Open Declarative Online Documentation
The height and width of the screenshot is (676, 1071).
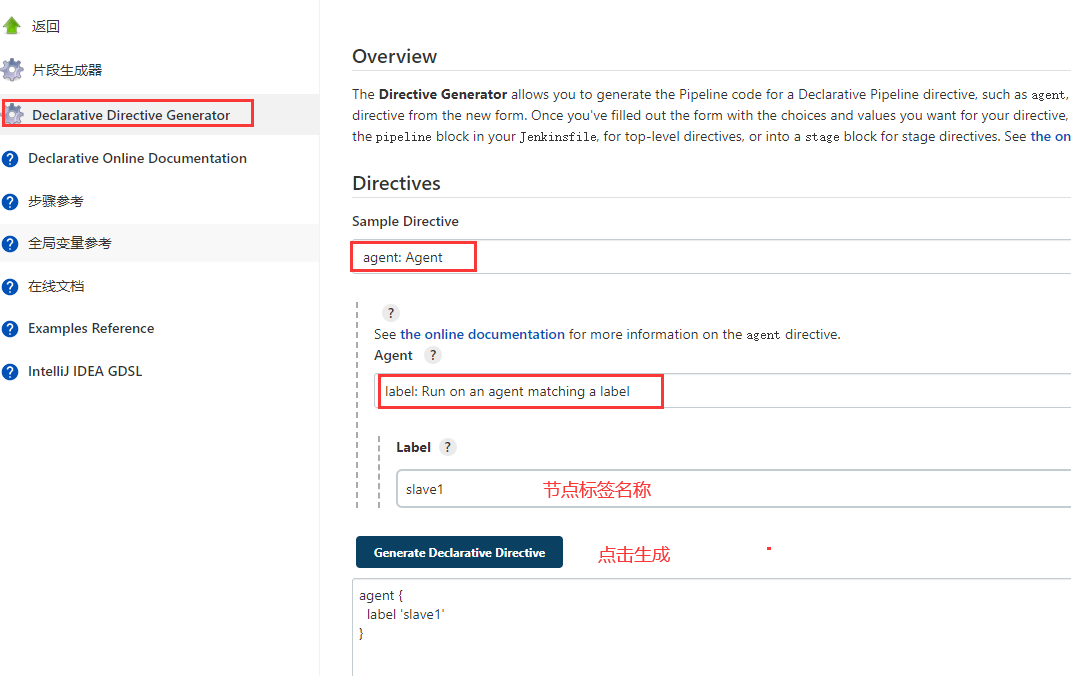tap(137, 158)
